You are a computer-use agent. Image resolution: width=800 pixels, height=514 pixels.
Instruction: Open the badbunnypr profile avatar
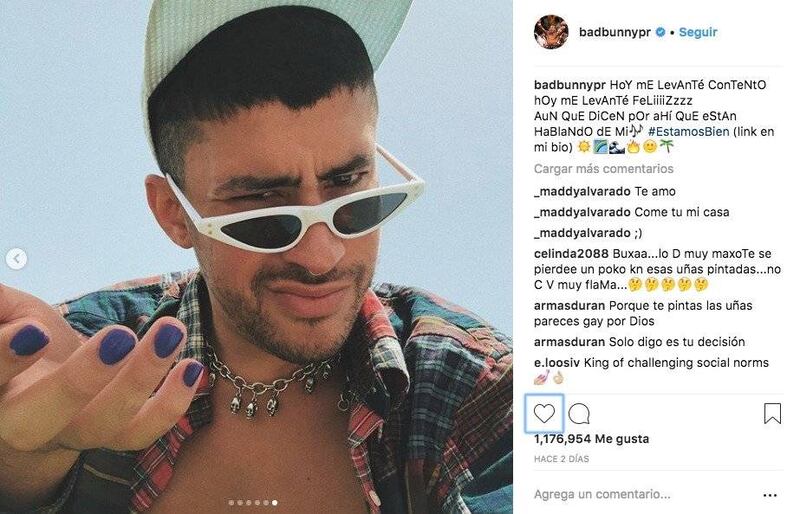pos(551,32)
